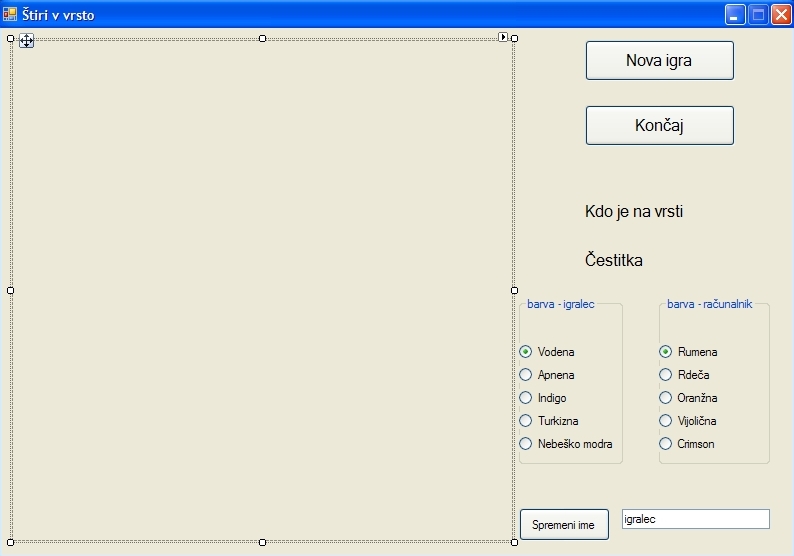The image size is (794, 556).
Task: Pick Vijolična as computer color
Action: point(666,421)
